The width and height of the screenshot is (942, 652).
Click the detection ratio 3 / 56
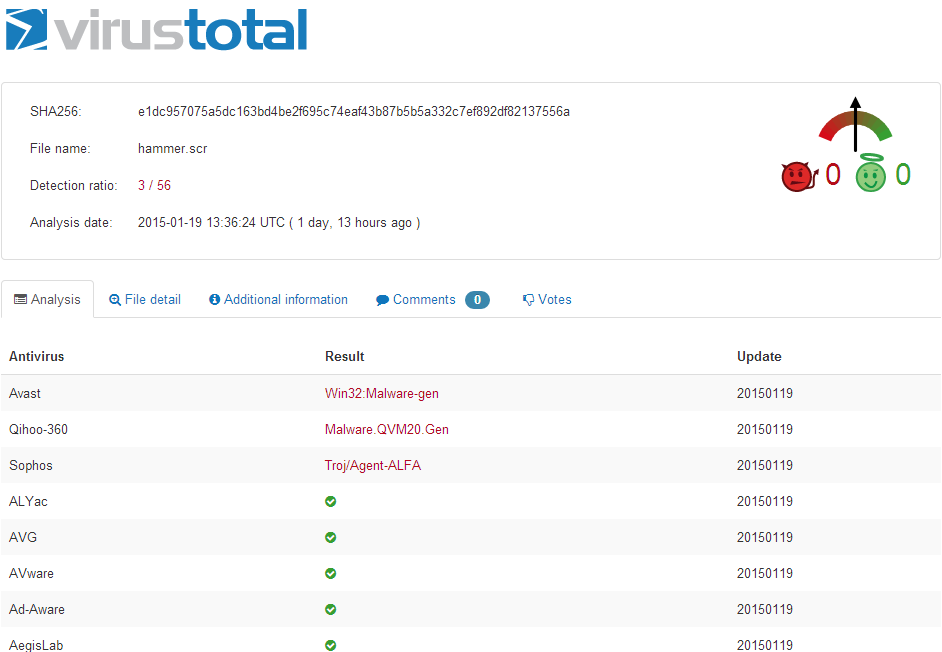click(x=154, y=185)
